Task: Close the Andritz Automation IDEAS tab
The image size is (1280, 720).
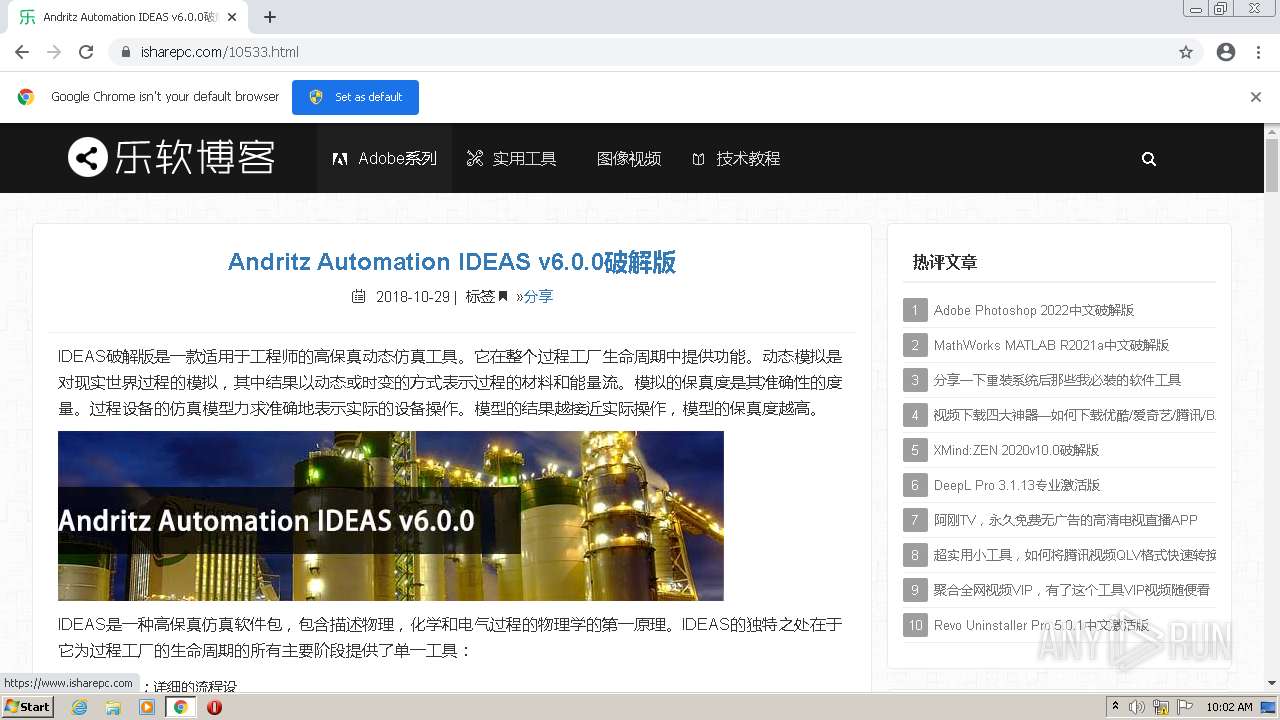Action: (232, 17)
